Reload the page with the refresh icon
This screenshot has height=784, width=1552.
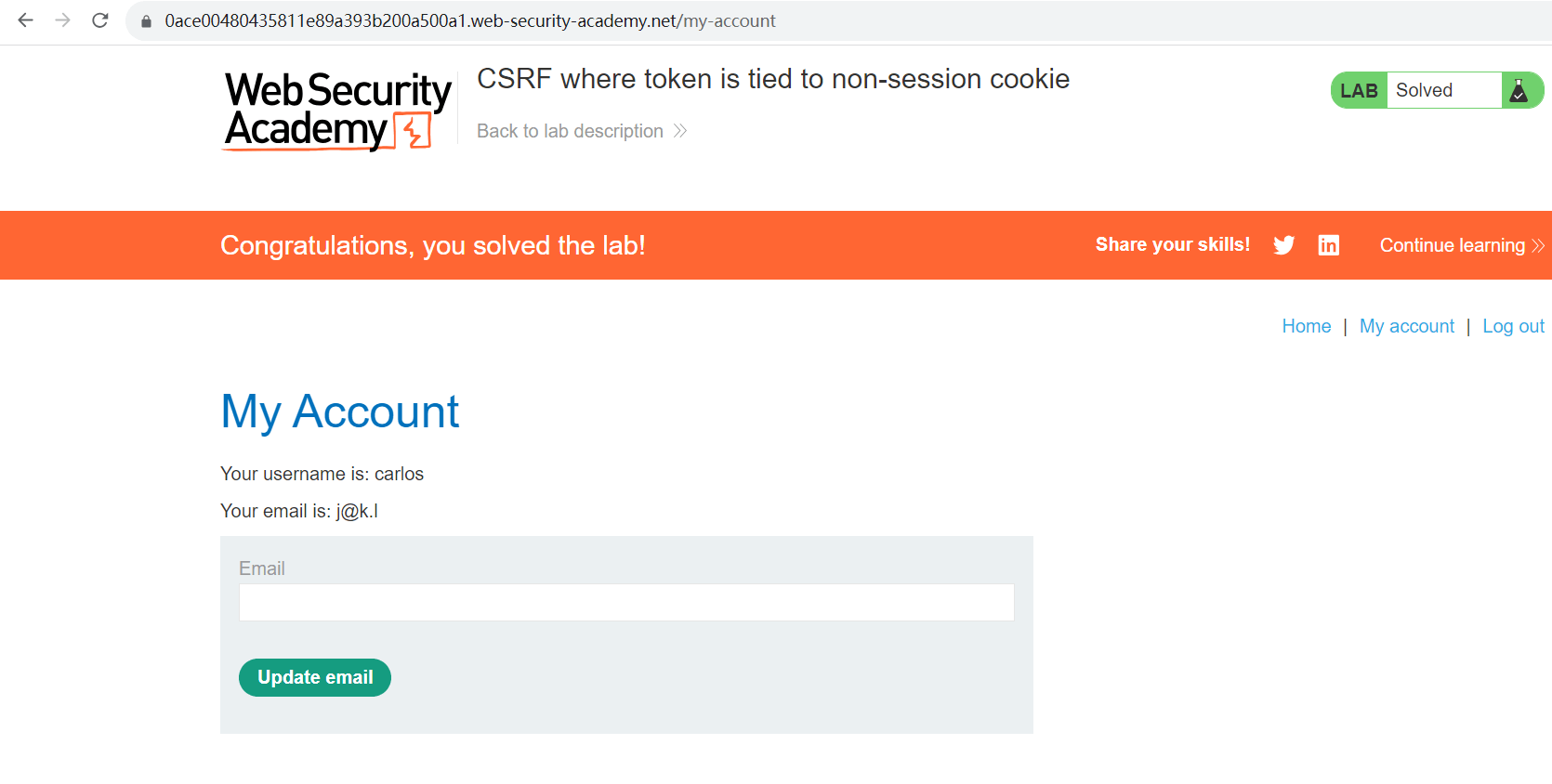100,20
